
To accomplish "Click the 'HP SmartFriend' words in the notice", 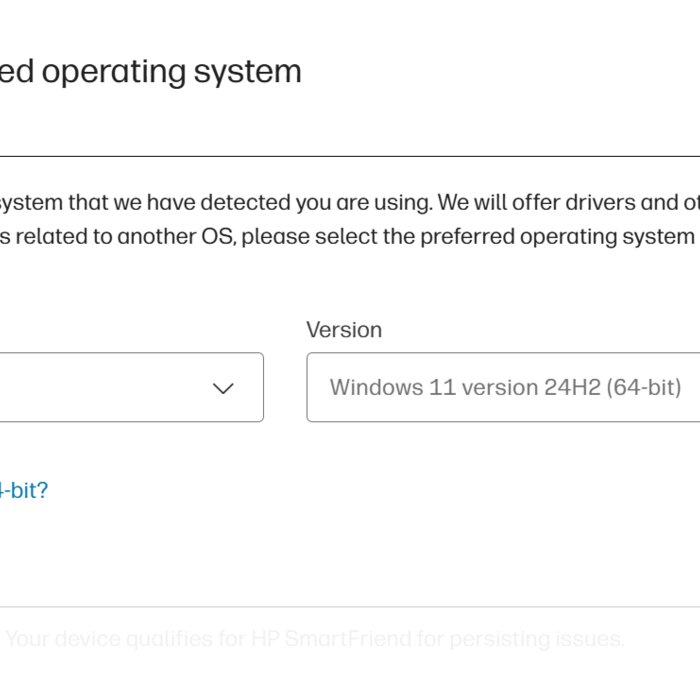I will [331, 638].
